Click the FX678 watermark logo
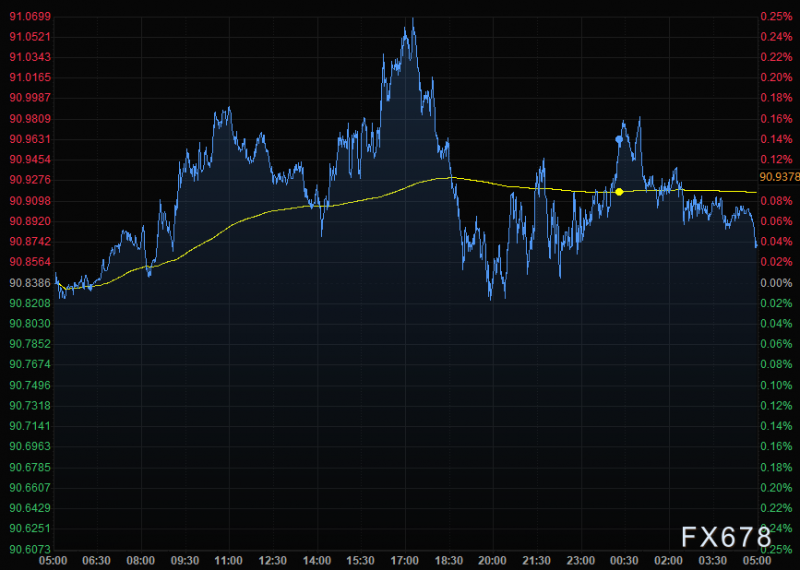800x570 pixels. (x=727, y=537)
